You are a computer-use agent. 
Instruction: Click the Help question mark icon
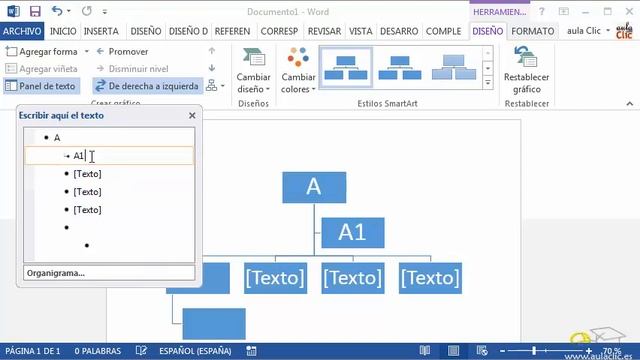click(541, 11)
